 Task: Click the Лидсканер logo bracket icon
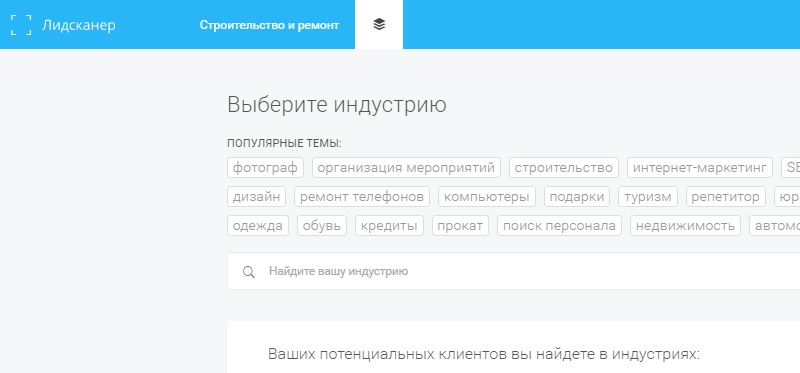[21, 24]
